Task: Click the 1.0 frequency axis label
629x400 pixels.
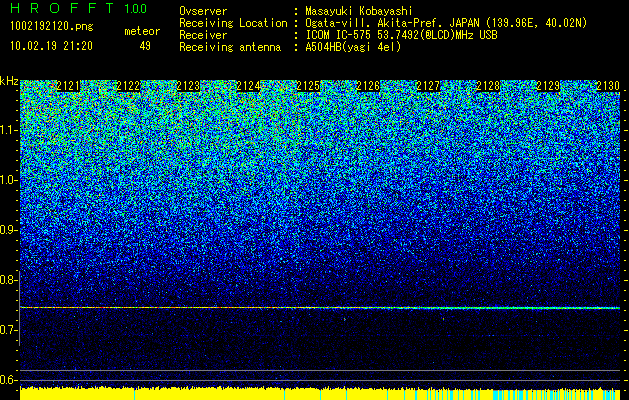Action: pos(7,180)
